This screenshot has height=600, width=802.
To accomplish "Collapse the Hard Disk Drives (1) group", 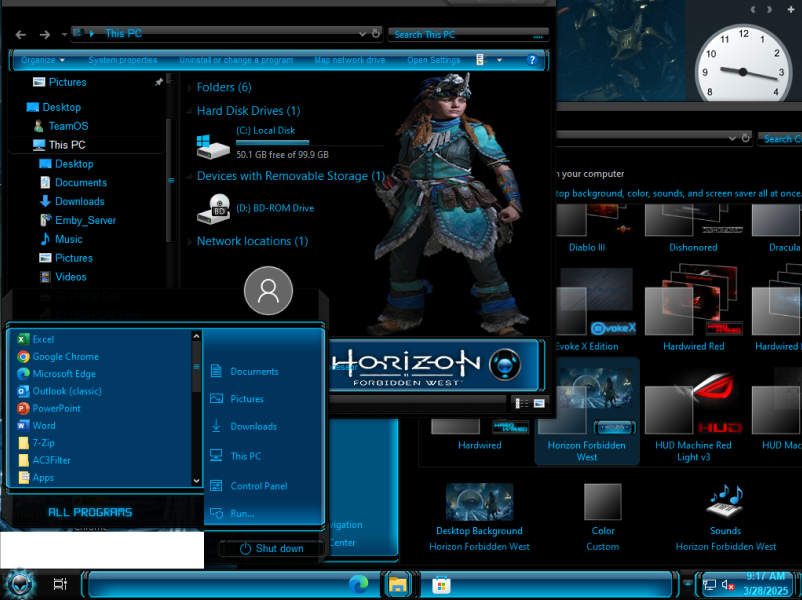I will pos(190,111).
